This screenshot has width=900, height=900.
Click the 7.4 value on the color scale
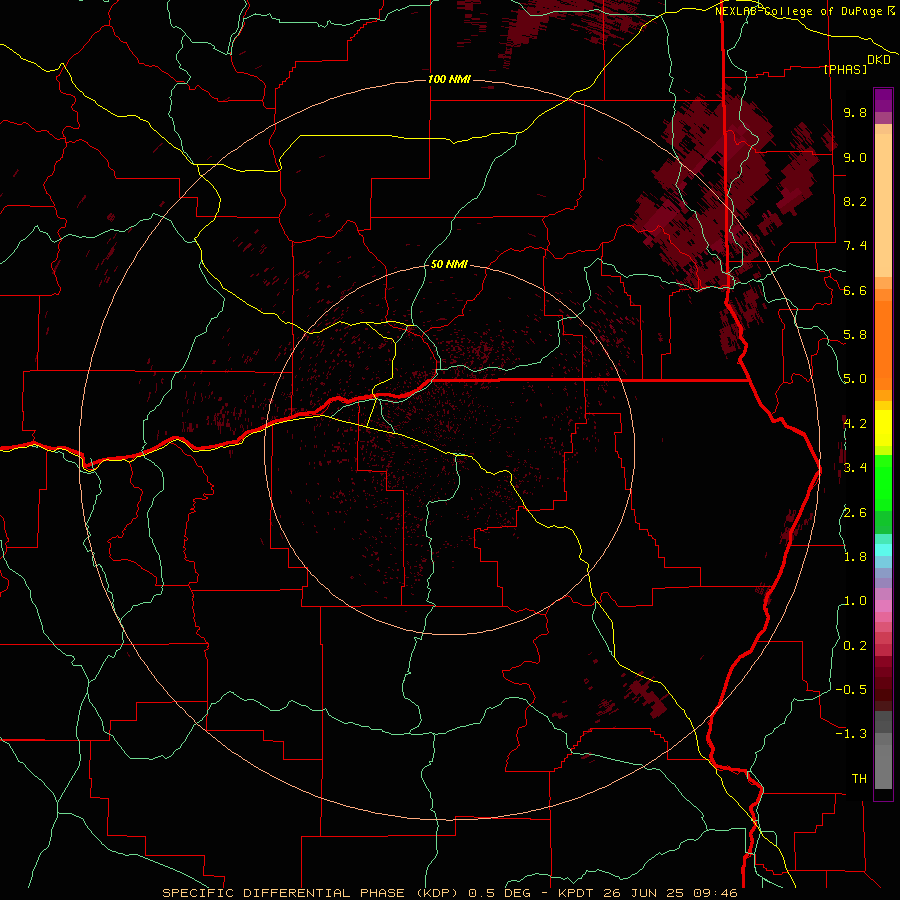[x=855, y=246]
